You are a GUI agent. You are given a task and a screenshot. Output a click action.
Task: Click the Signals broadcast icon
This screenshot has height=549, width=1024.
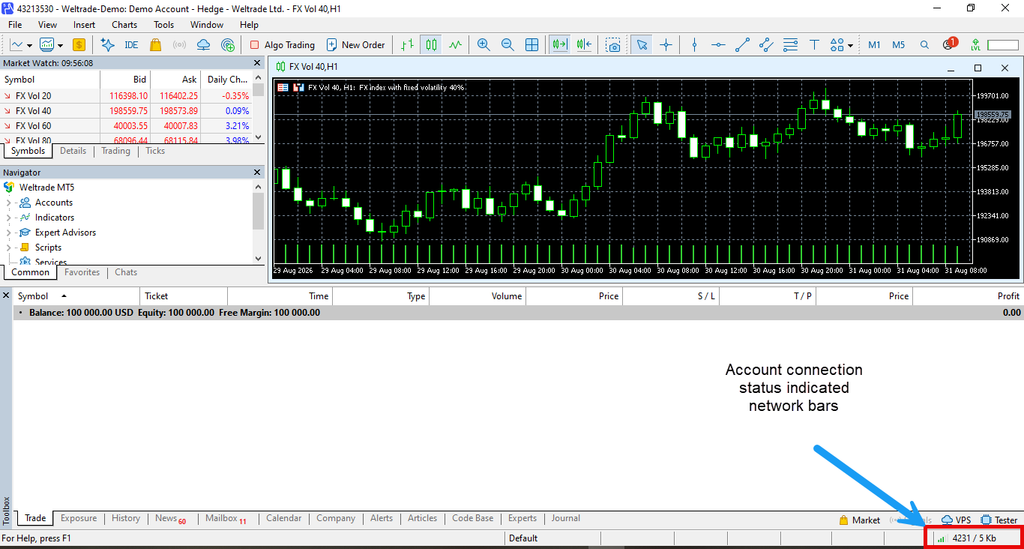tap(179, 45)
